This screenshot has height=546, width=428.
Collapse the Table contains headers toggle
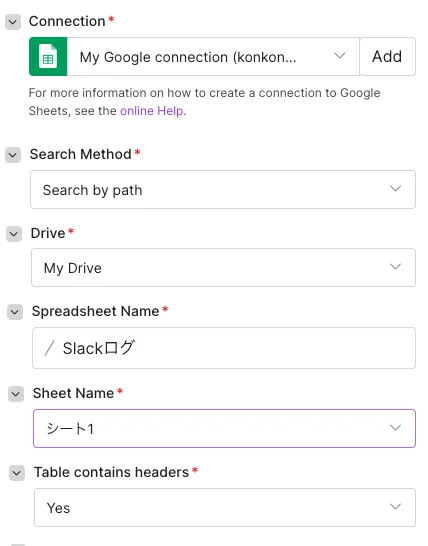[17, 473]
